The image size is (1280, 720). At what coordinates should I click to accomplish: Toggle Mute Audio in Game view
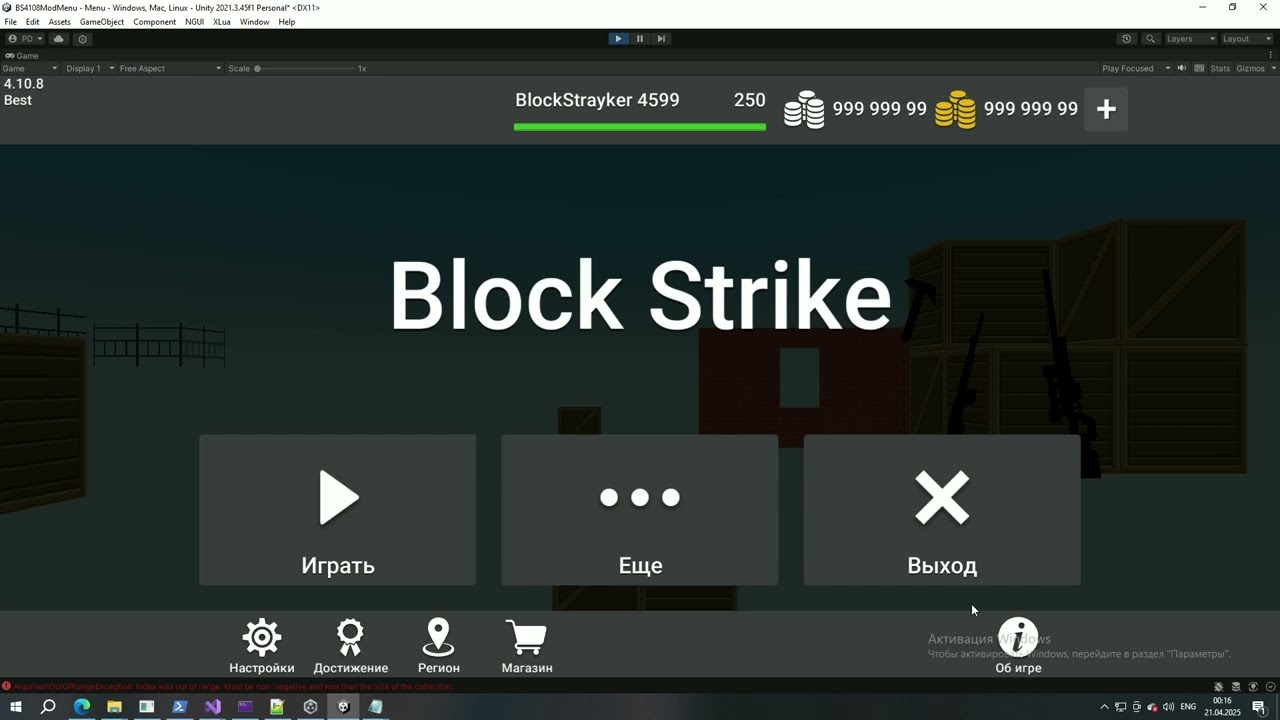1182,69
